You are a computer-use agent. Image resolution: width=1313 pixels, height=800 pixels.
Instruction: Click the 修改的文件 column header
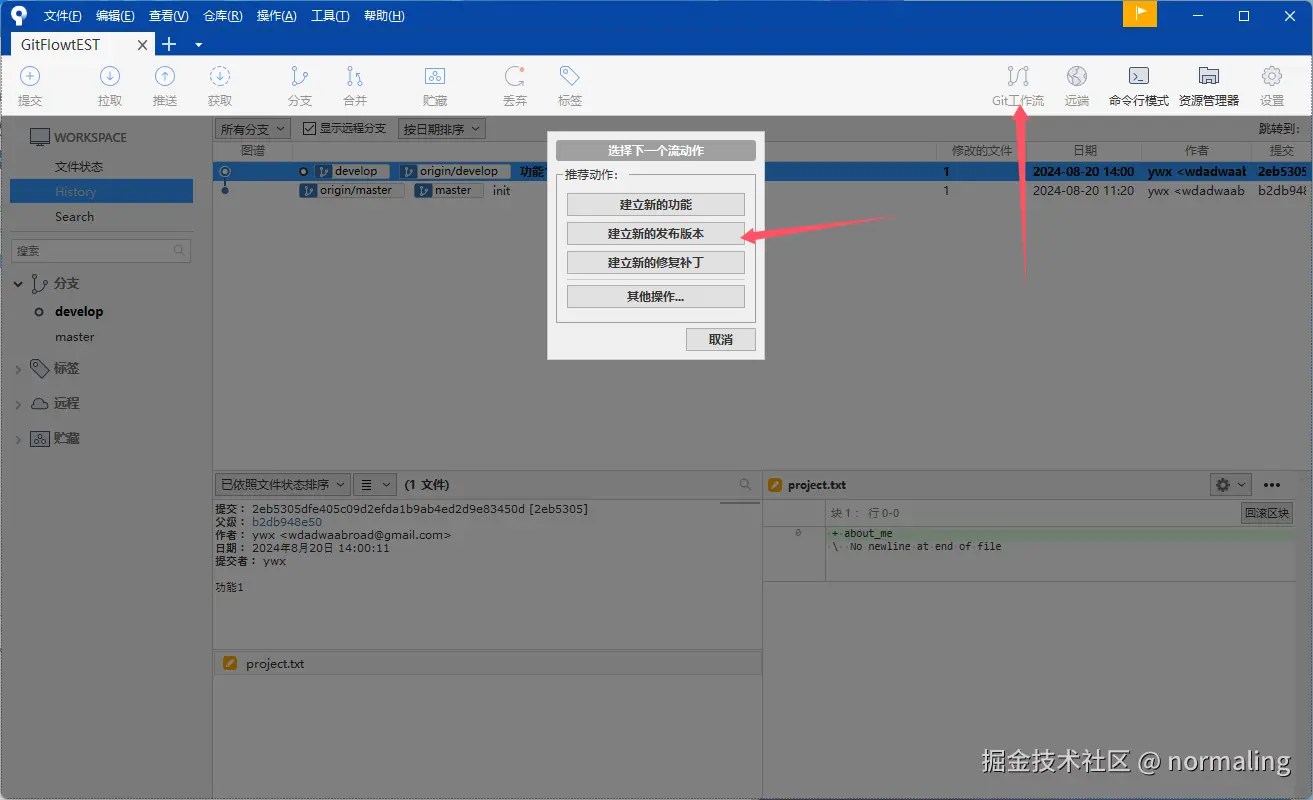pos(981,151)
